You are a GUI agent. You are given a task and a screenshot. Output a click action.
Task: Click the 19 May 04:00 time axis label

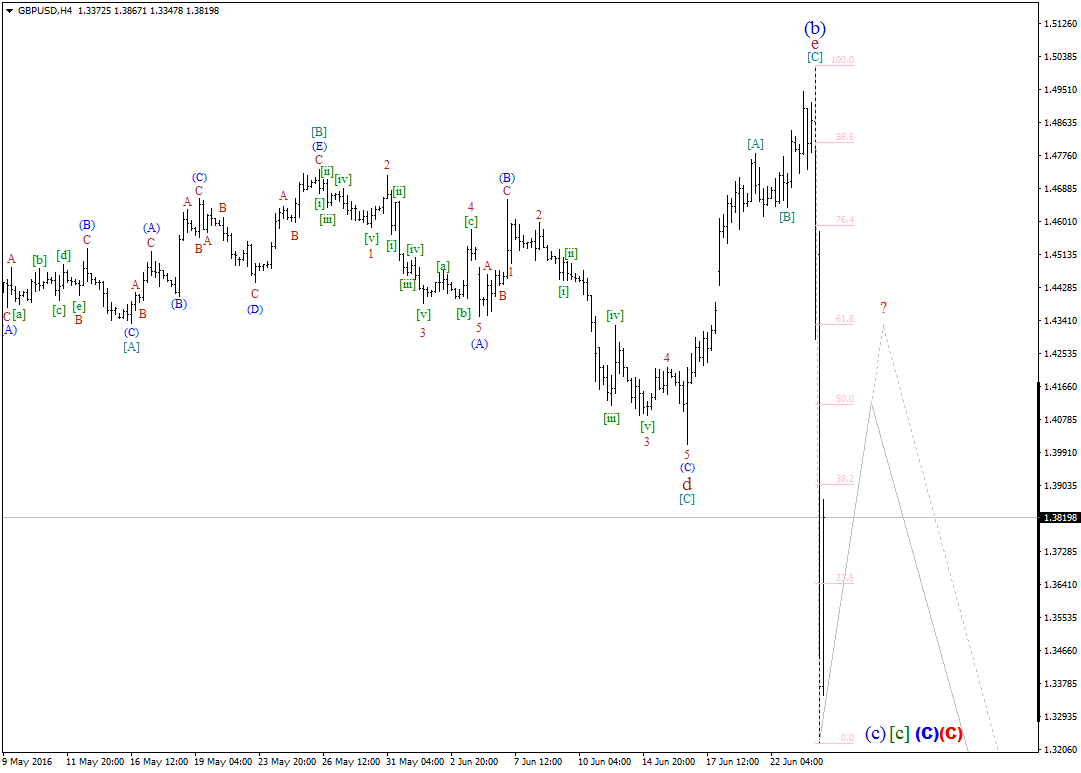223,762
